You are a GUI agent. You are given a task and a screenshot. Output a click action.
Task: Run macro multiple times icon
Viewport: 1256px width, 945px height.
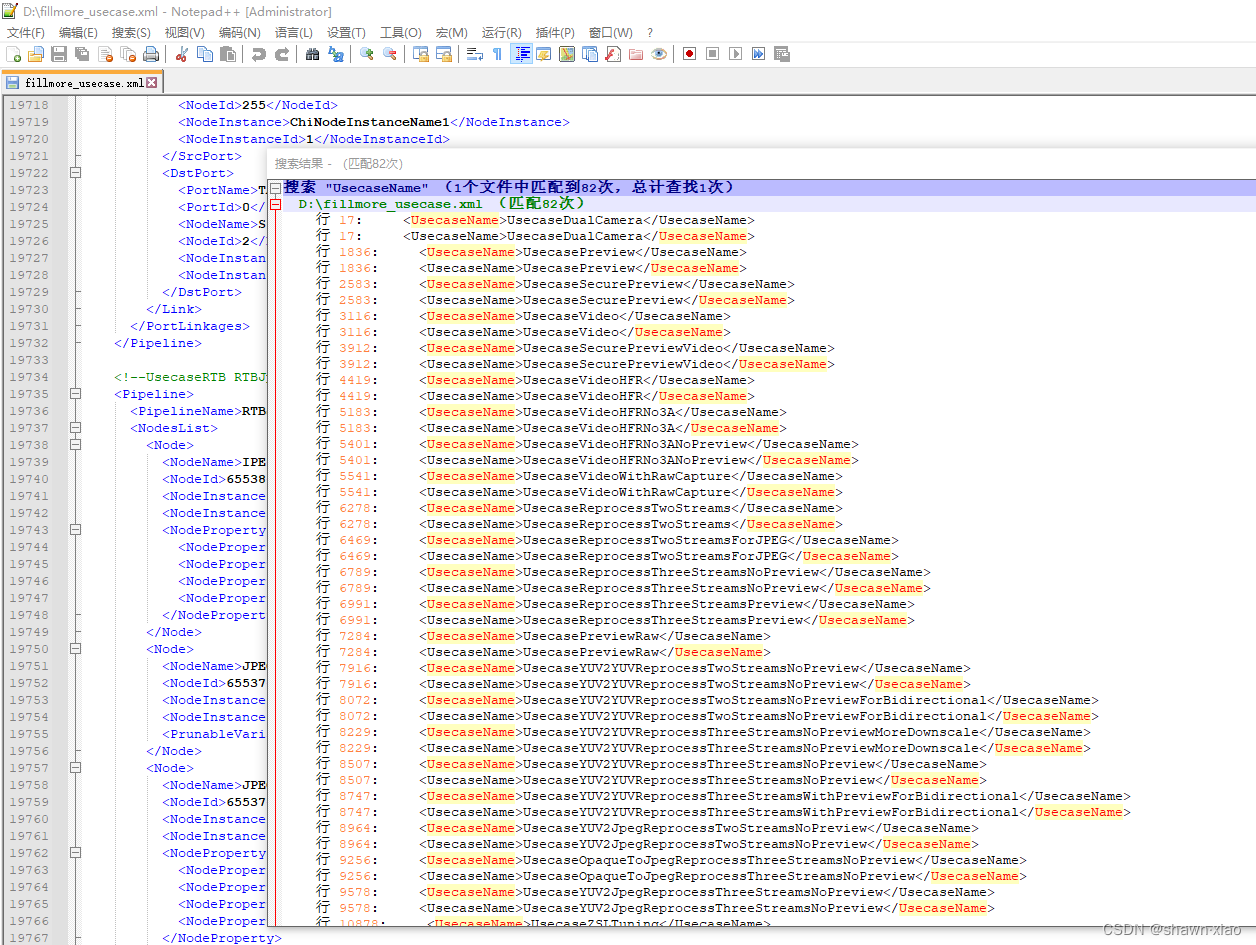759,54
